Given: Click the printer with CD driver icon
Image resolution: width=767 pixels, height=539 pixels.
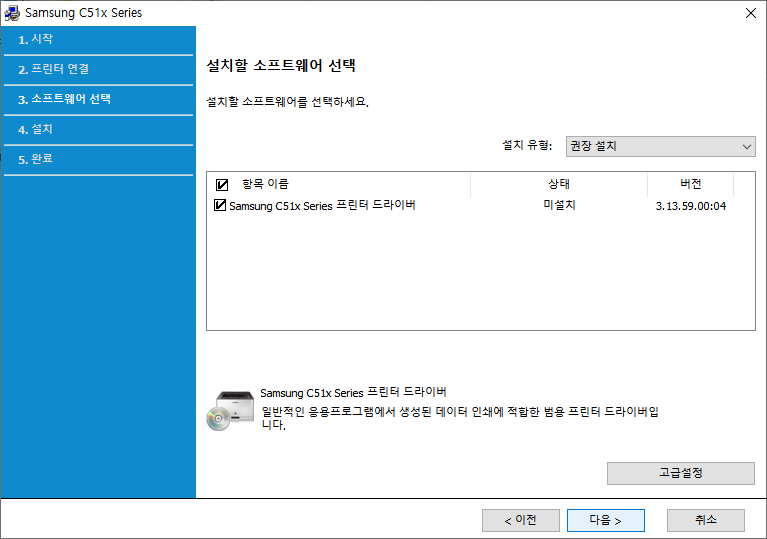Looking at the screenshot, I should click(230, 410).
